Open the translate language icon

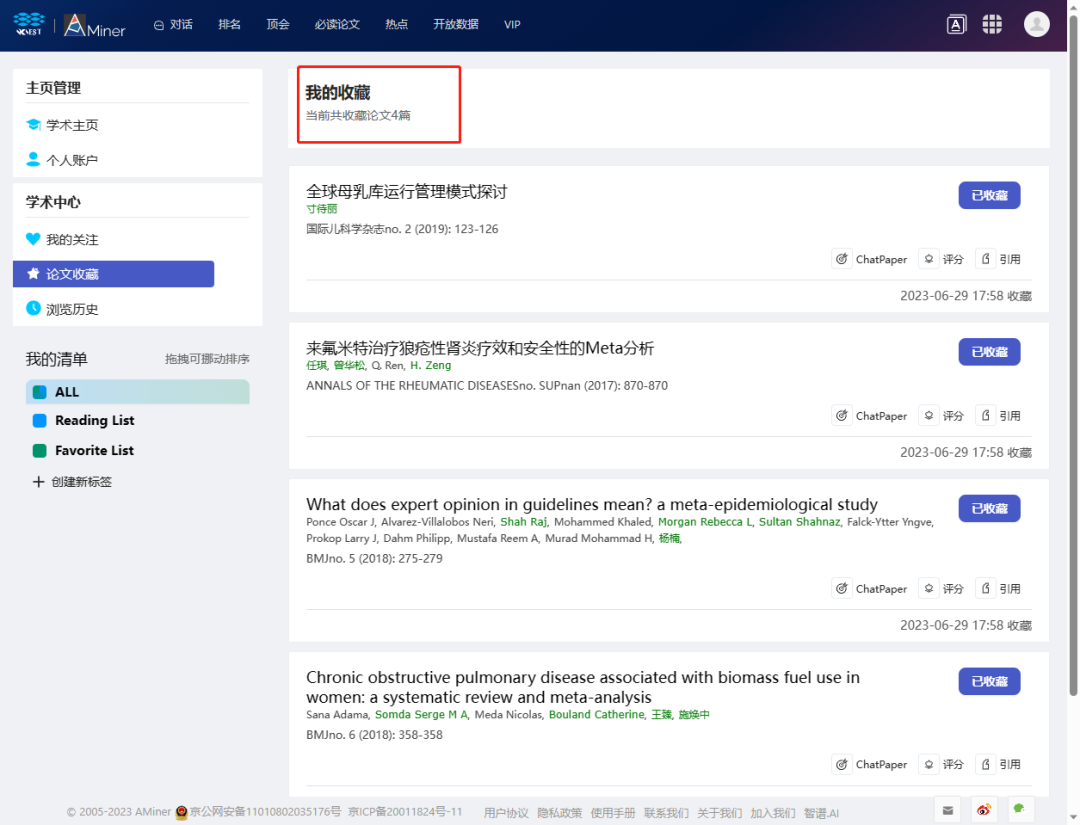[x=956, y=25]
